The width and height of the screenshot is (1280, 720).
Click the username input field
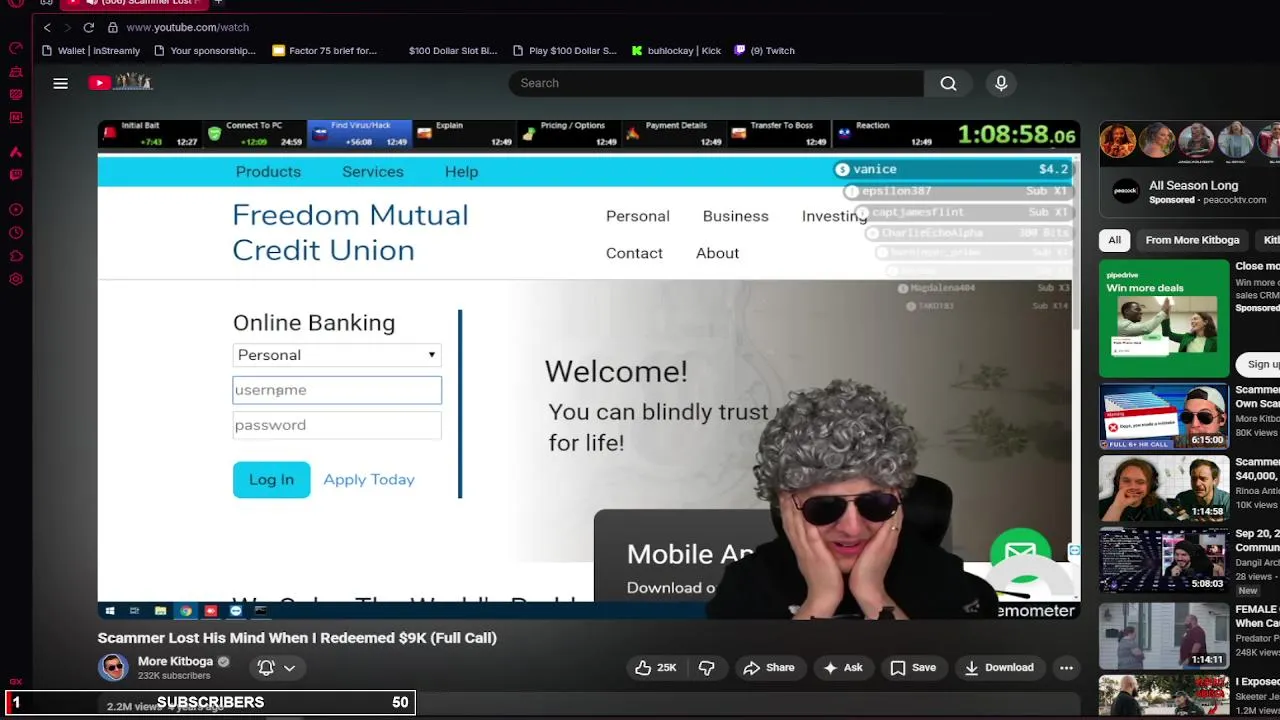coord(337,390)
